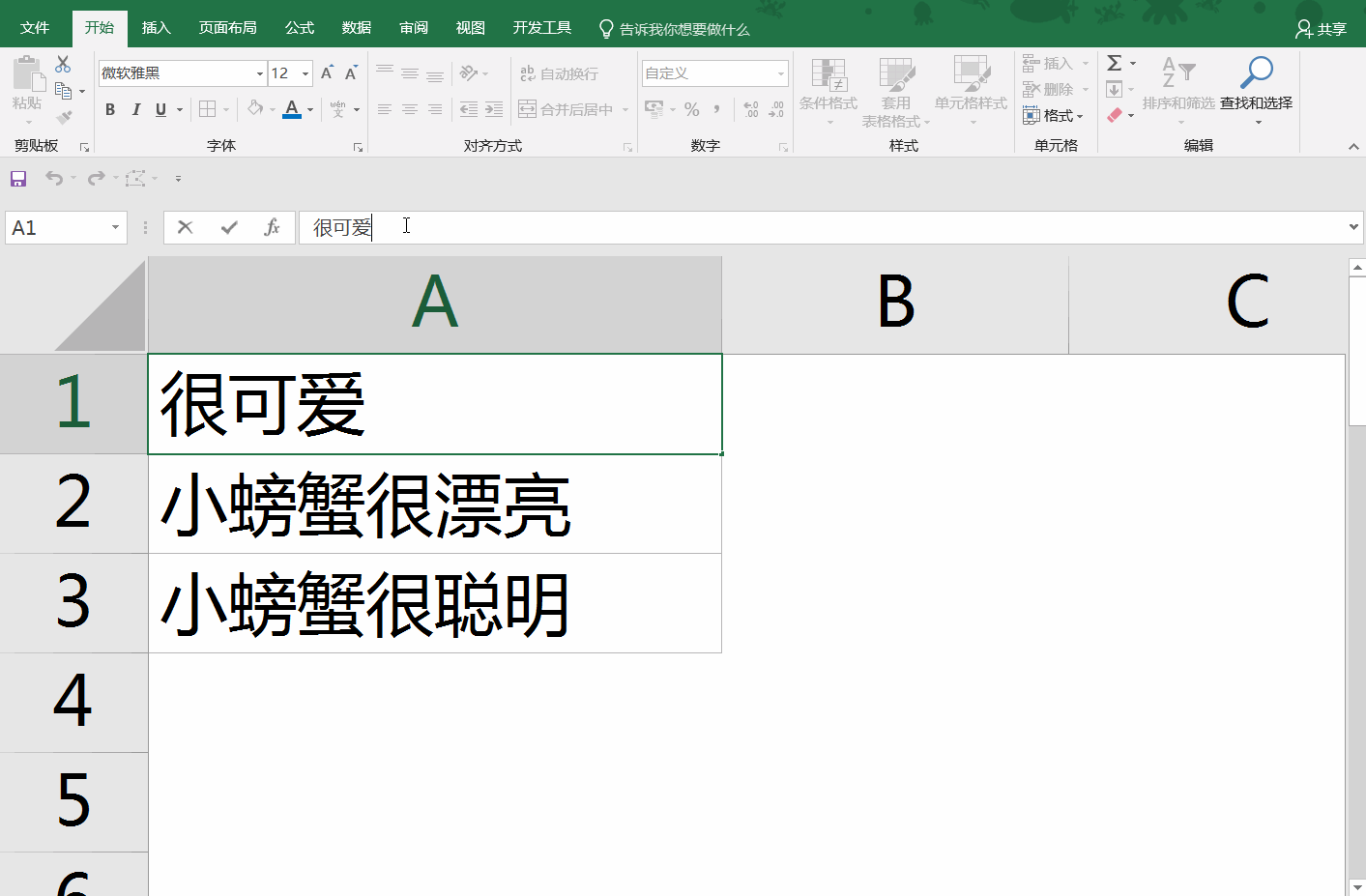Click the Tell Me search box

point(675,29)
